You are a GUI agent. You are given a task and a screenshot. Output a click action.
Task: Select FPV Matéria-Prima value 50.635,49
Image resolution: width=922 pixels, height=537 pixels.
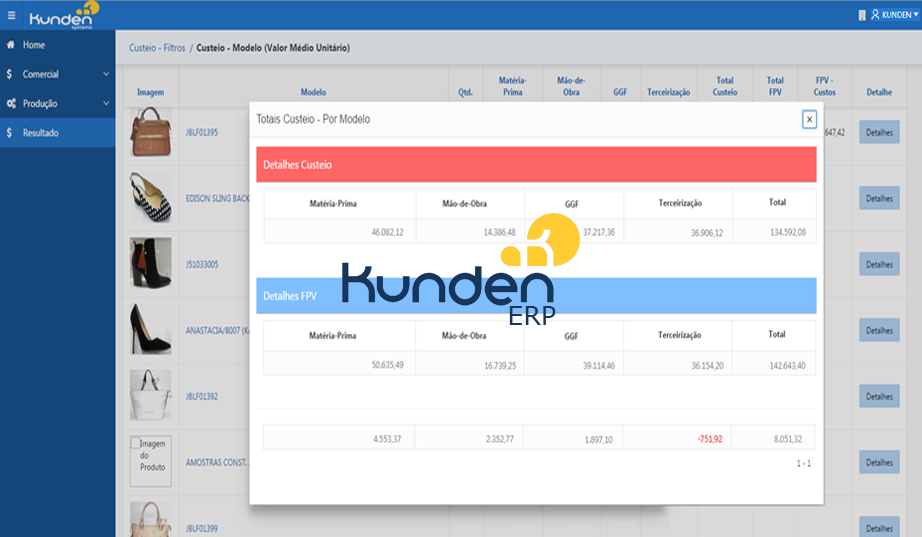pyautogui.click(x=387, y=365)
